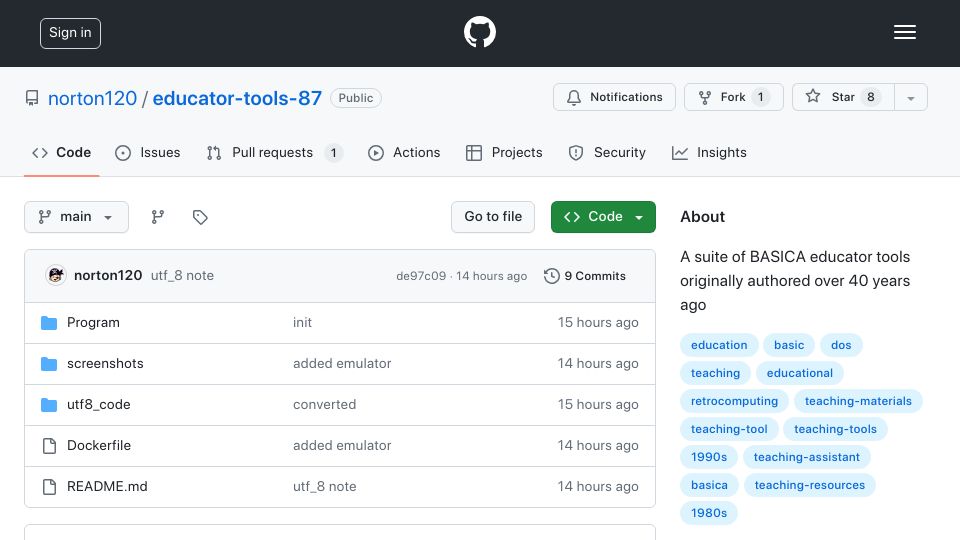View tags via the tag icon
This screenshot has width=960, height=540.
tap(200, 217)
